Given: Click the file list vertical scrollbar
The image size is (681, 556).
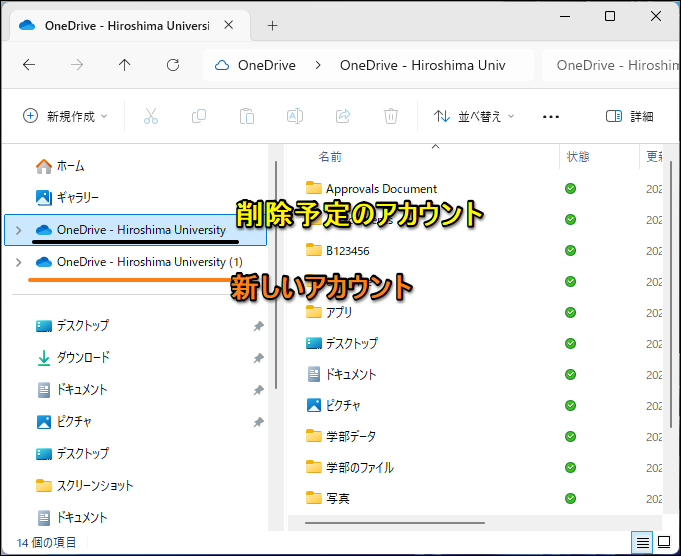Looking at the screenshot, I should (x=671, y=294).
